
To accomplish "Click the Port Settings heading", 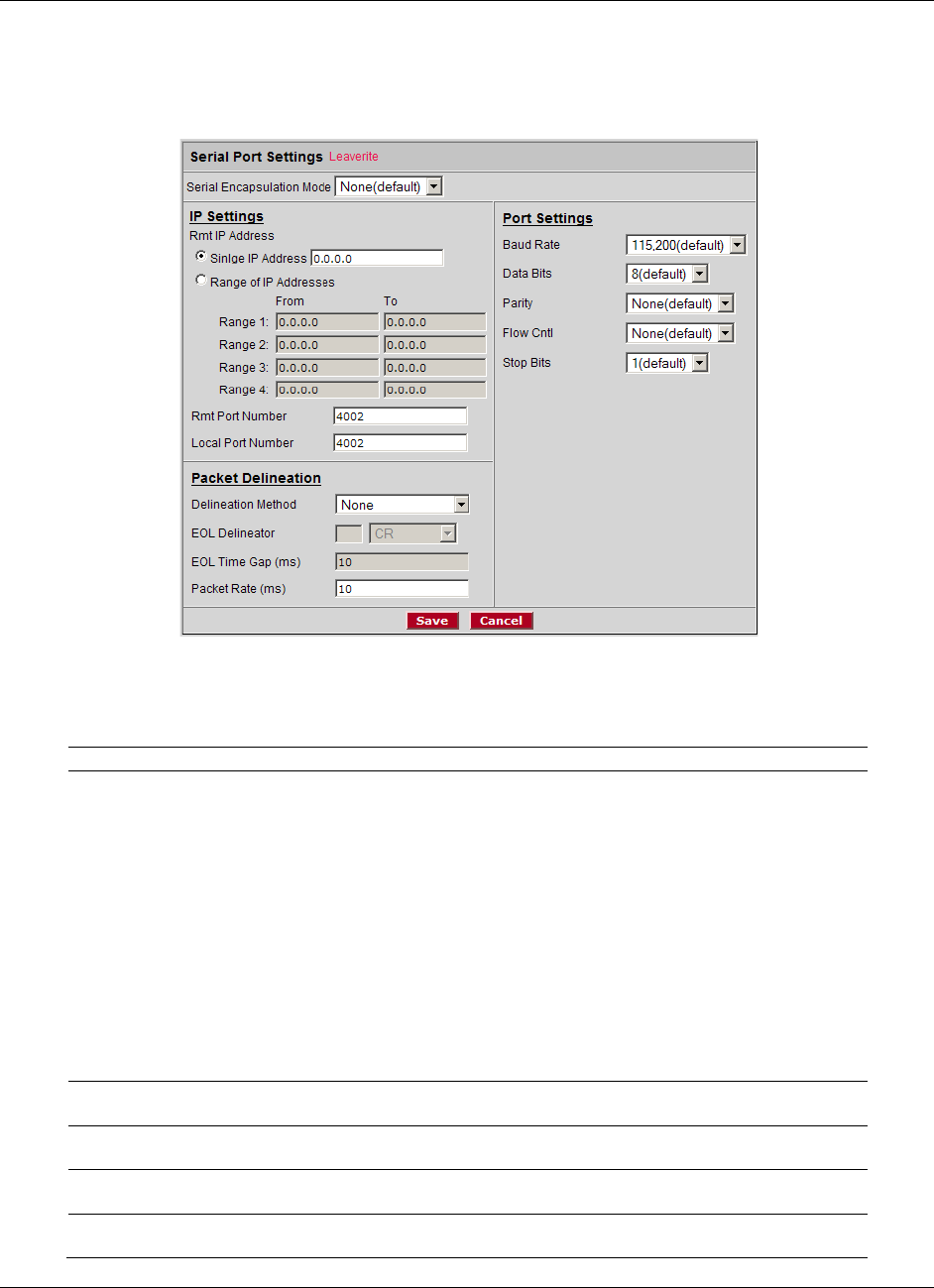I will click(547, 218).
